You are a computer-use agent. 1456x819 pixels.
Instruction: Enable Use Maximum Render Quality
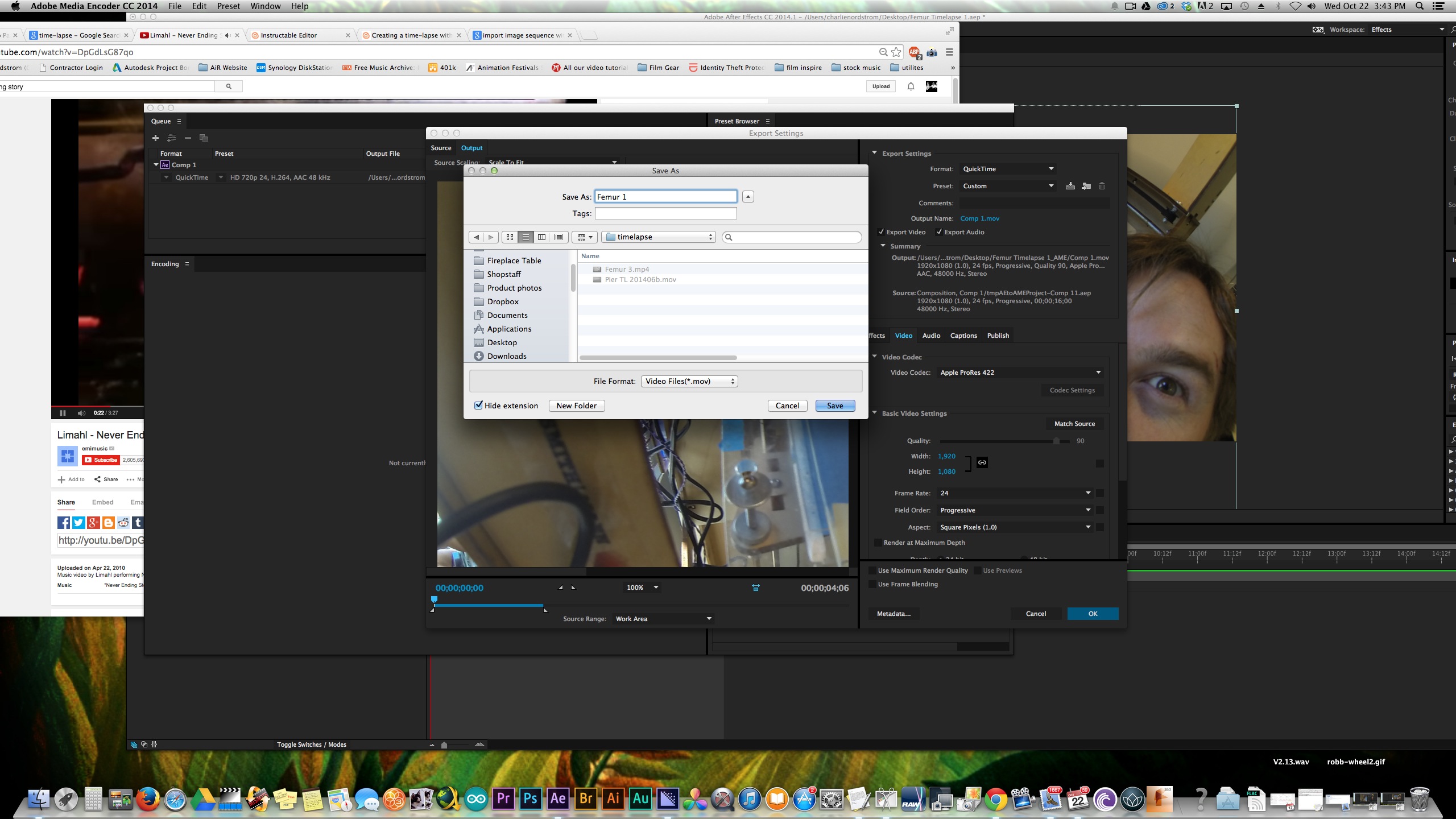pyautogui.click(x=872, y=570)
